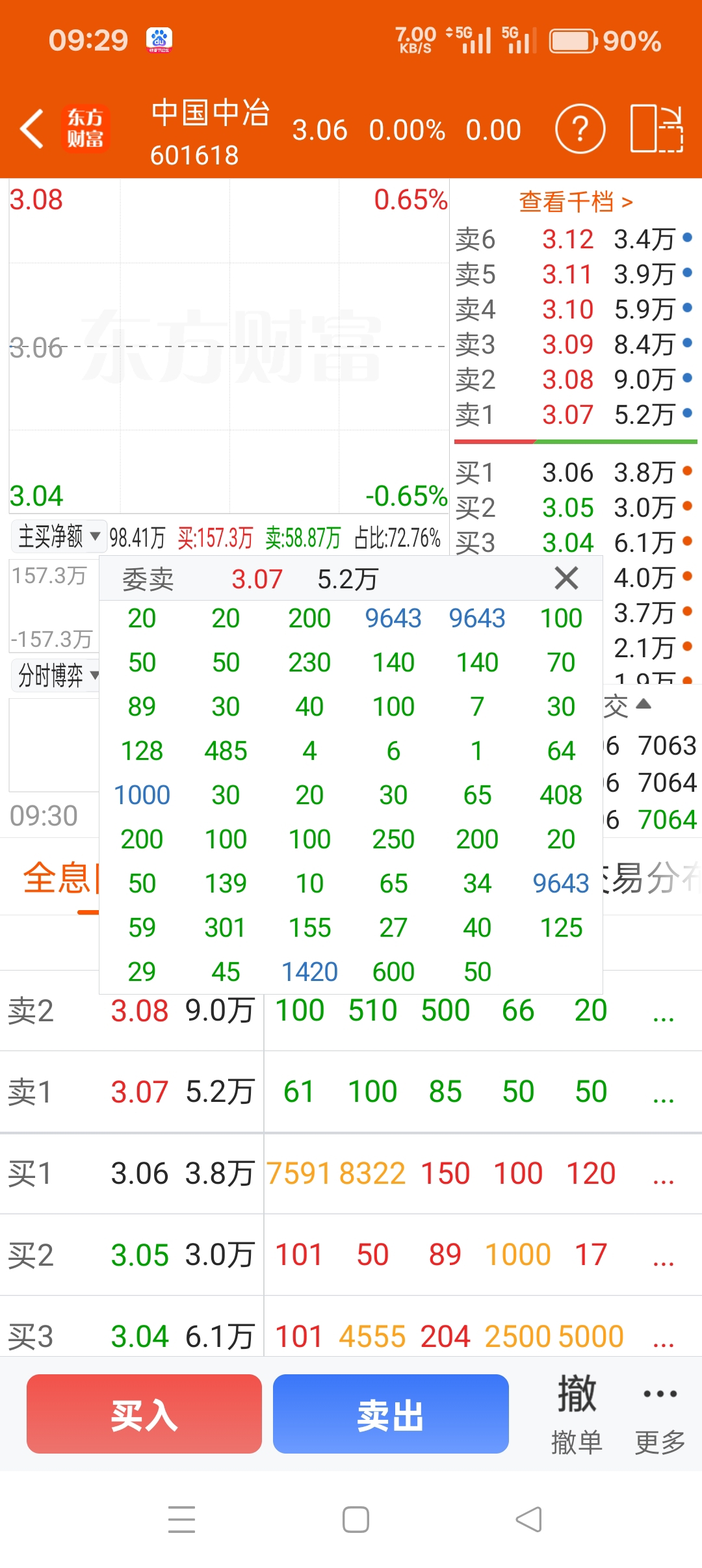Screen dimensions: 702x1568
Task: Tap the 7591 order in 买1 row
Action: 299,1173
